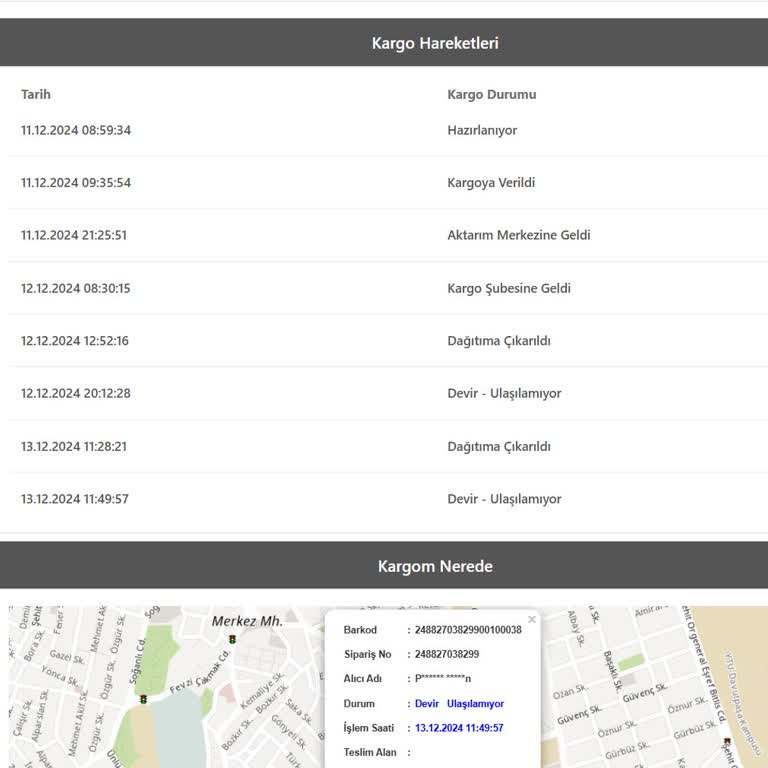Click Devir - Ulaşılamıyor on 13.12.2024 table row

pyautogui.click(x=504, y=499)
